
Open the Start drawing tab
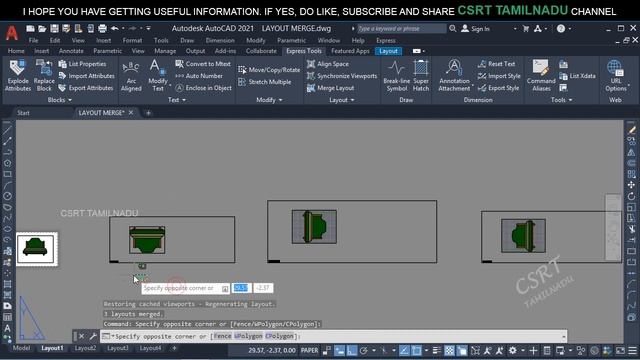coord(23,113)
